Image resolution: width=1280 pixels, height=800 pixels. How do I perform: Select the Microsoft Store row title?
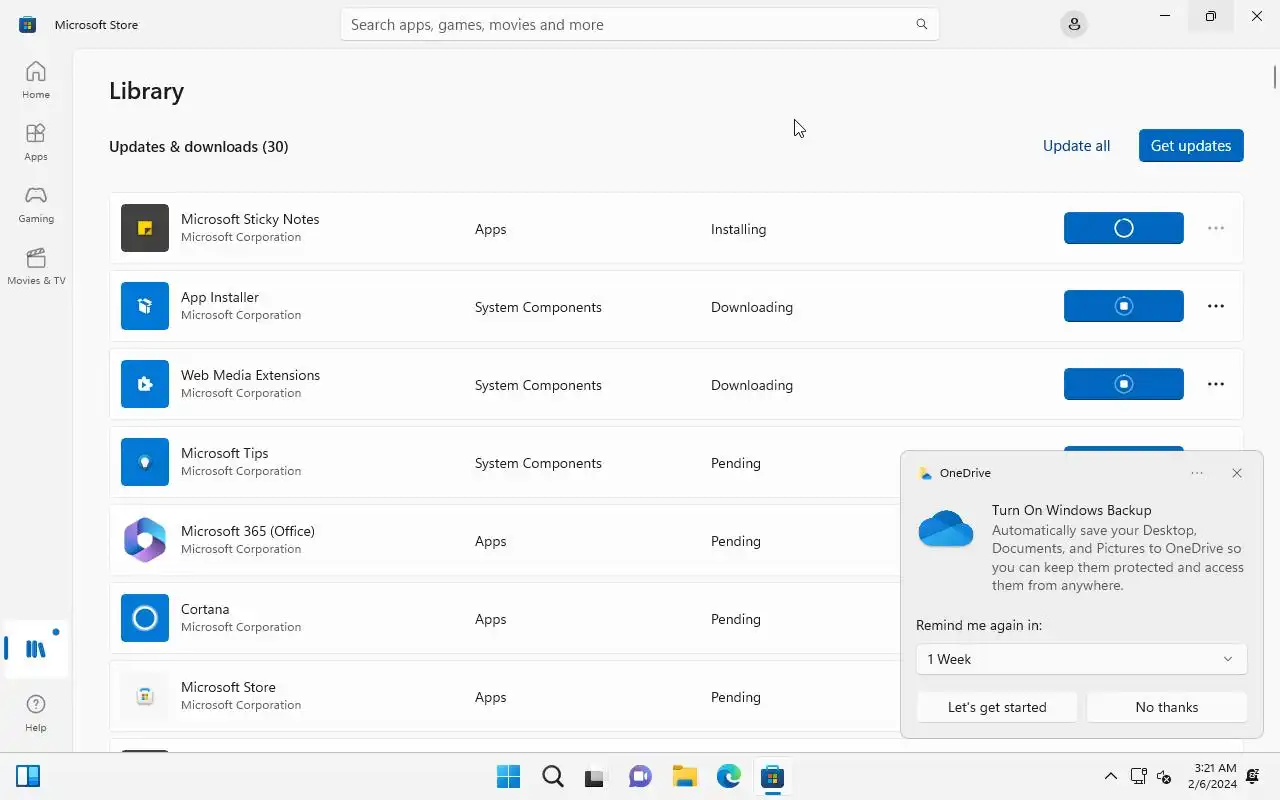click(228, 687)
